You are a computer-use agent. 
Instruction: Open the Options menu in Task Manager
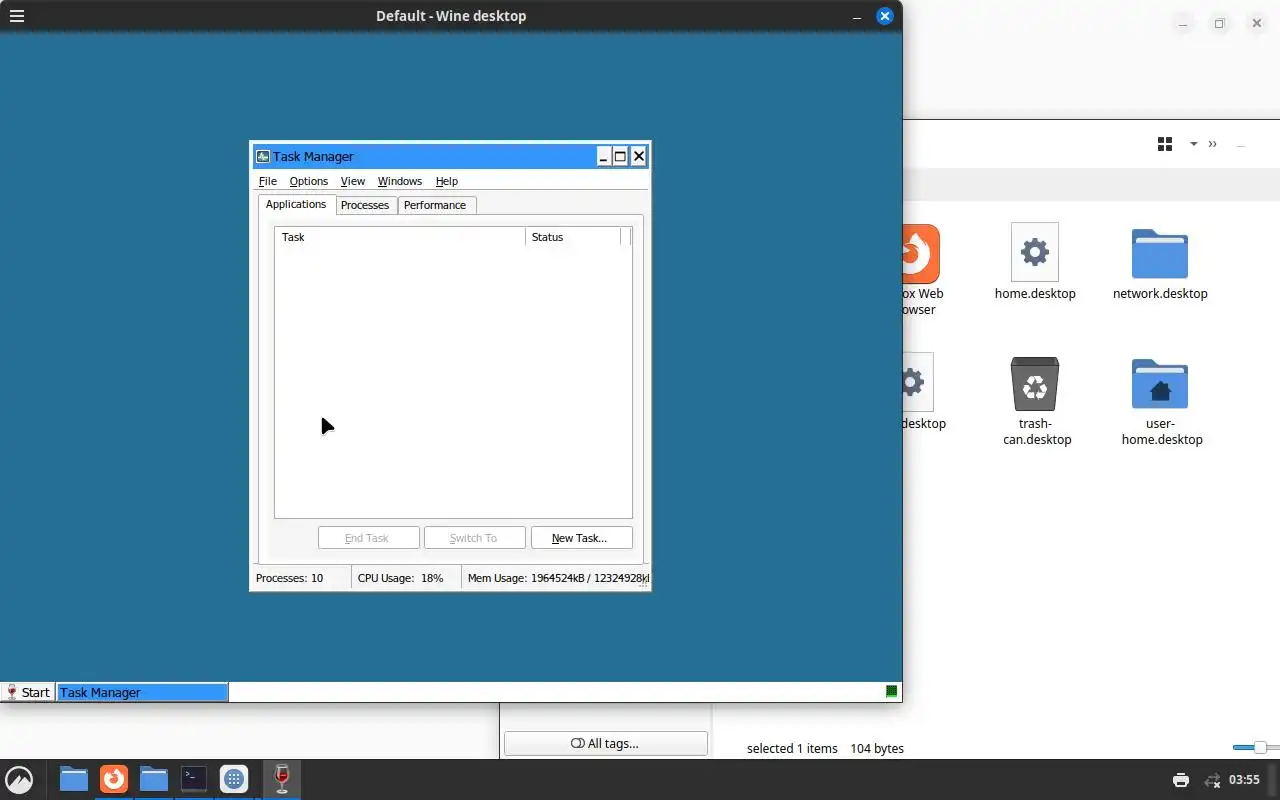coord(308,181)
